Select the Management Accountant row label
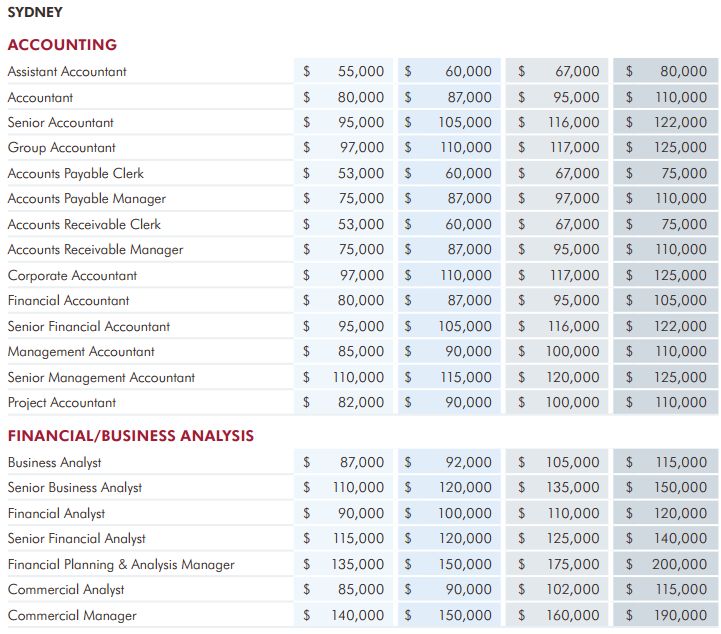Image resolution: width=721 pixels, height=634 pixels. coord(81,352)
